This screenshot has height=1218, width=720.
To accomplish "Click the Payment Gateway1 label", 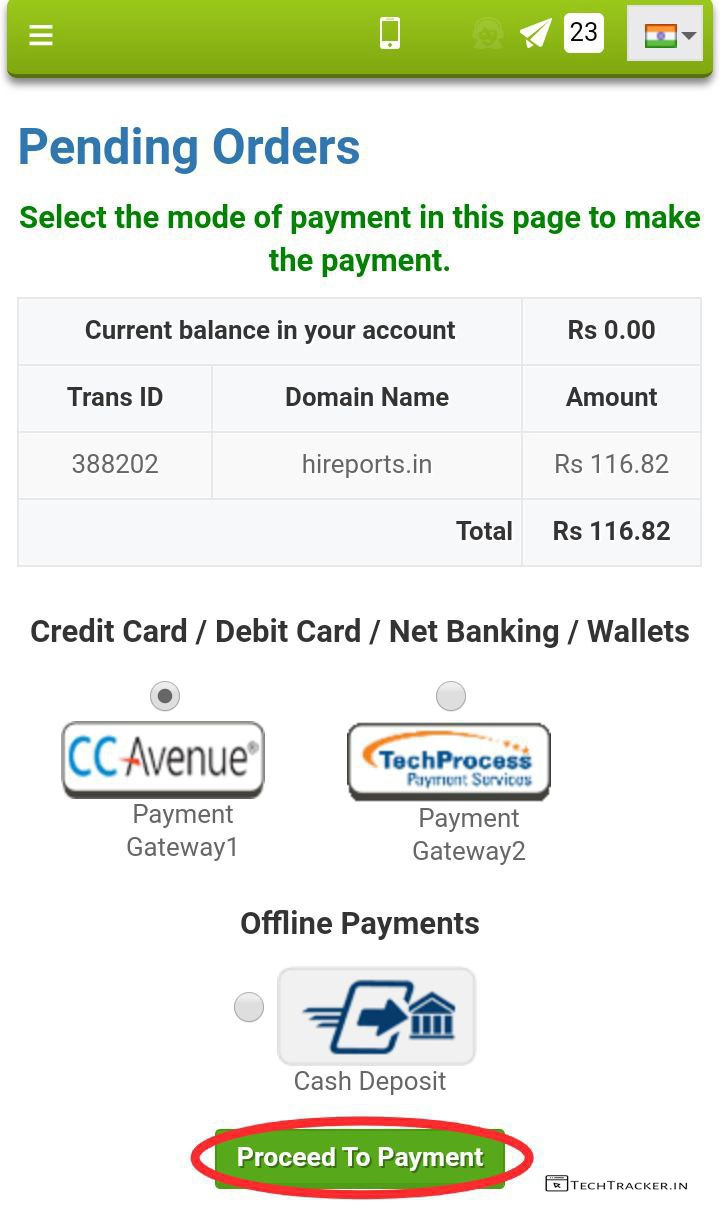I will [x=183, y=831].
